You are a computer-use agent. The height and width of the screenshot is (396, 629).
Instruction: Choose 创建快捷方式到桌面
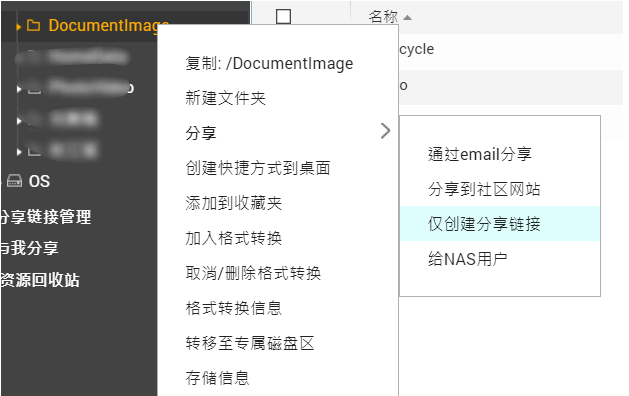coord(258,168)
